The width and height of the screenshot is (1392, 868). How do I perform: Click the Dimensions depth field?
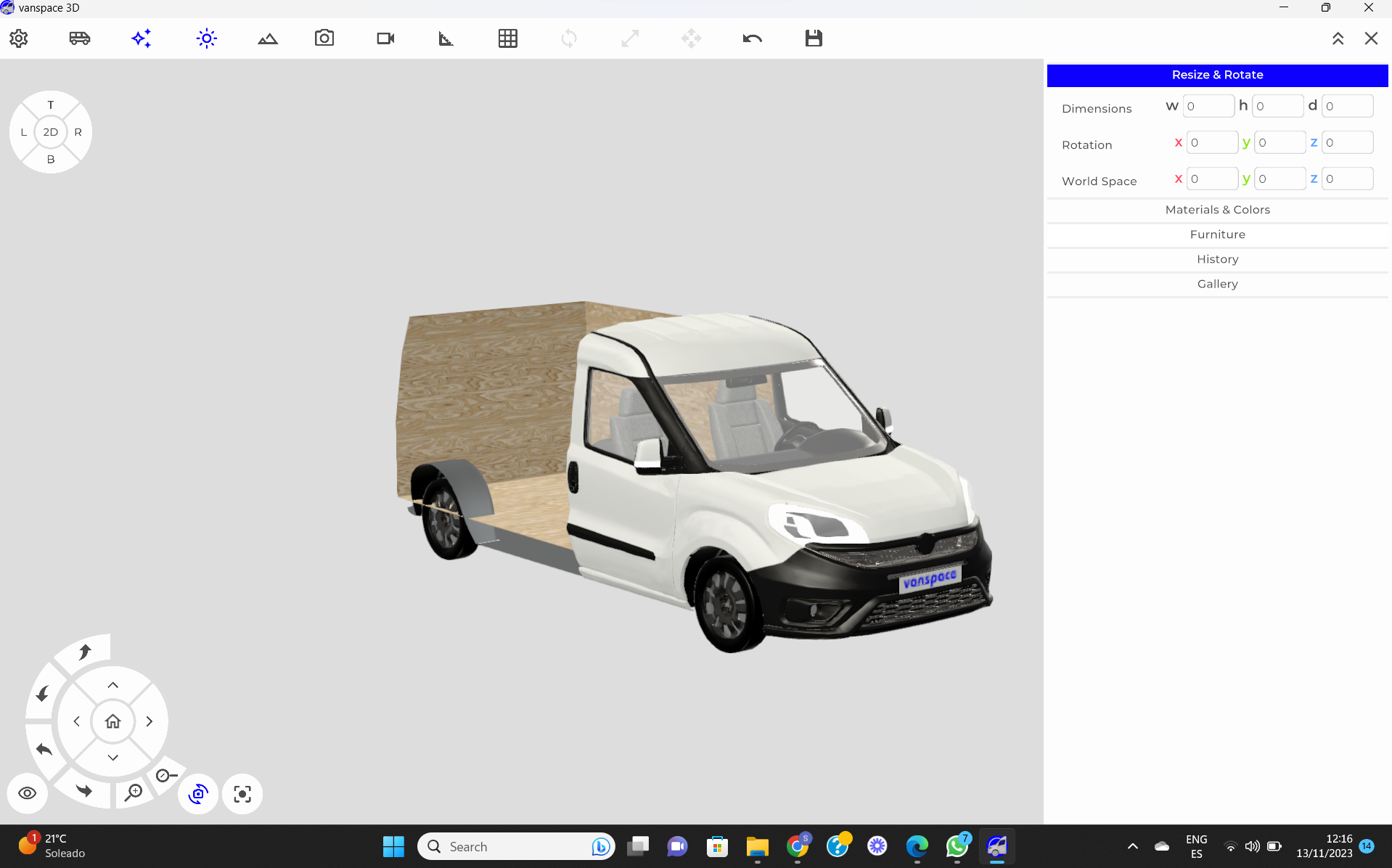pyautogui.click(x=1347, y=106)
